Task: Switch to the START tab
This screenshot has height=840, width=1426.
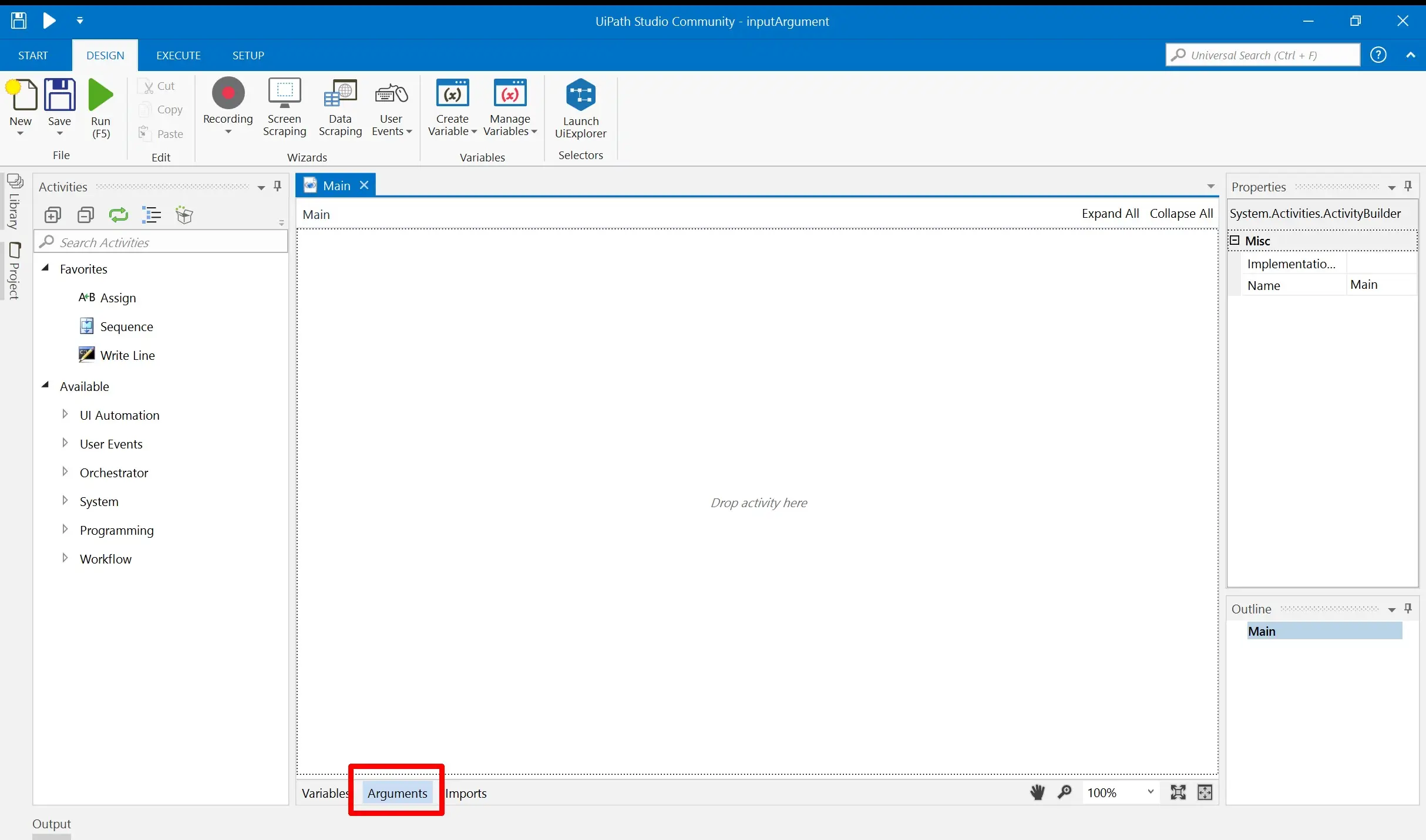Action: click(x=33, y=55)
